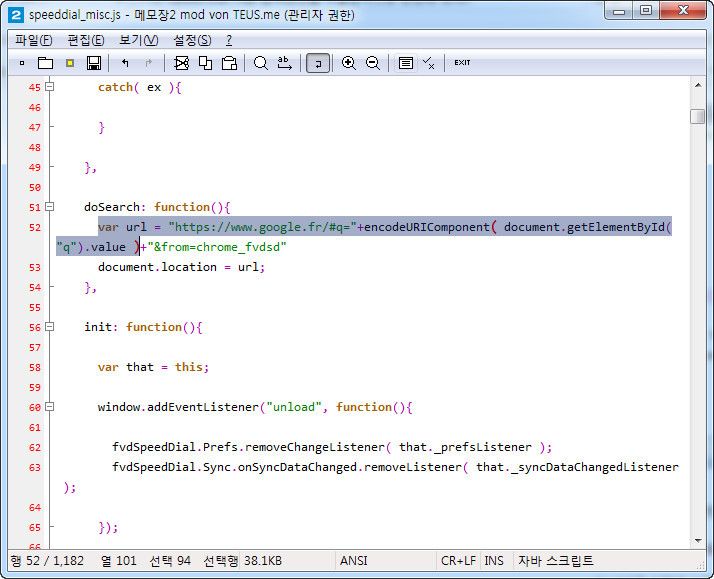Minimize the speeddial_misc.js window
Image resolution: width=714 pixels, height=579 pixels.
click(619, 11)
